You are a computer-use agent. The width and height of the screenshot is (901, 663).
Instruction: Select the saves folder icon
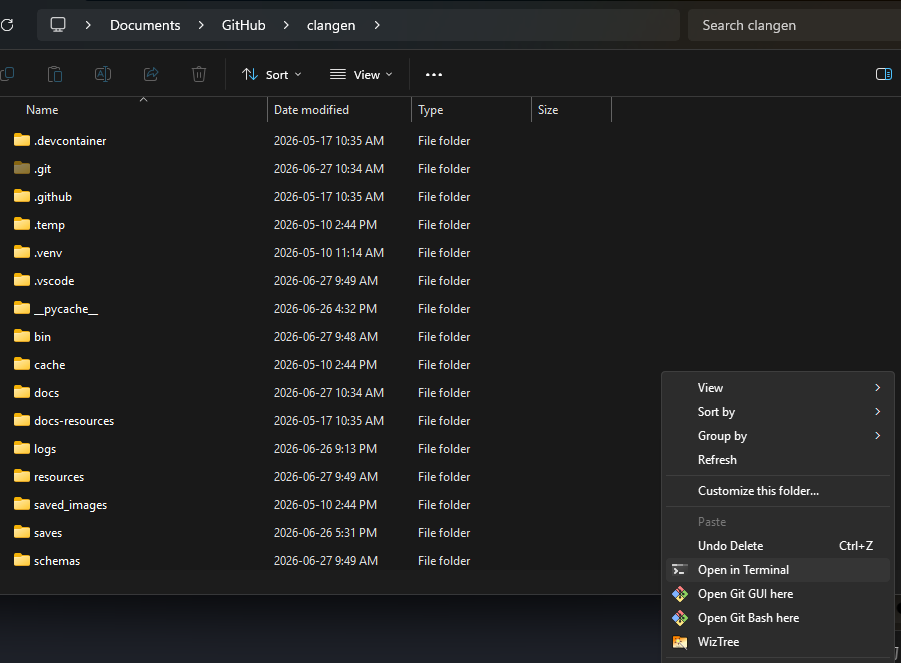(22, 533)
